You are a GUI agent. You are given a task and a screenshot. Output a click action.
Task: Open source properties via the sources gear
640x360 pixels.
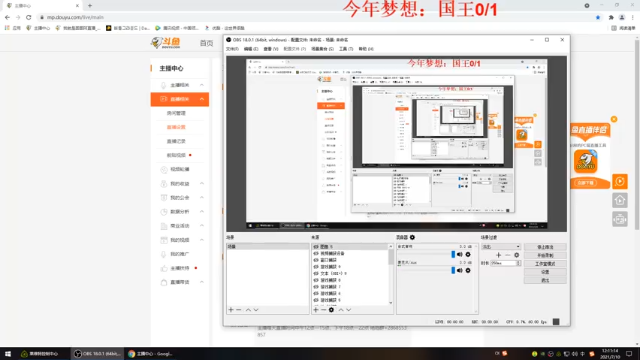[331, 310]
